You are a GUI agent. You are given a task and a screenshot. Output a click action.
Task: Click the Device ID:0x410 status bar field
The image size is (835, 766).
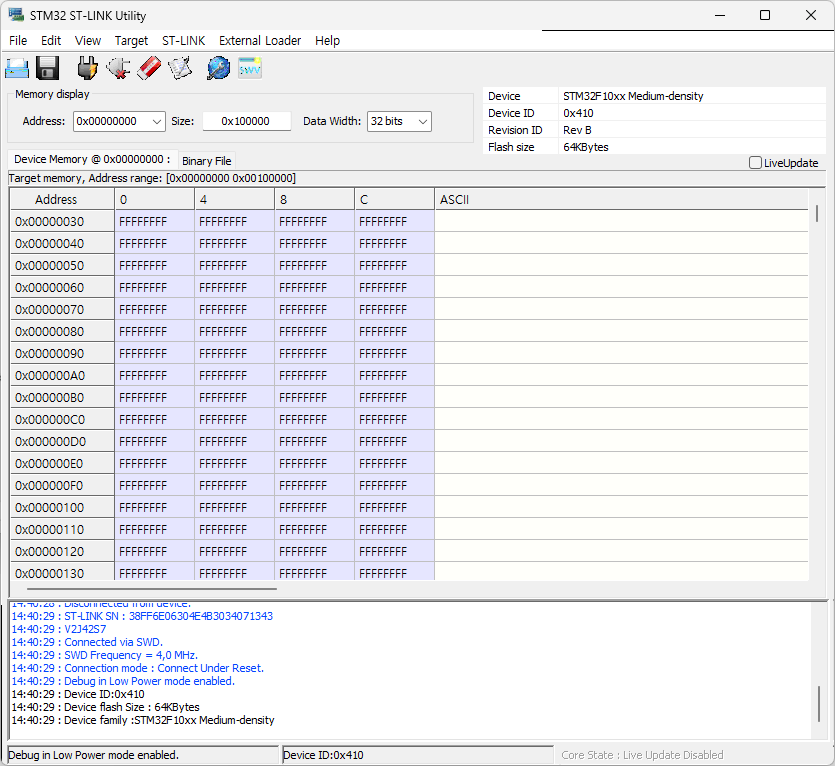pyautogui.click(x=418, y=755)
